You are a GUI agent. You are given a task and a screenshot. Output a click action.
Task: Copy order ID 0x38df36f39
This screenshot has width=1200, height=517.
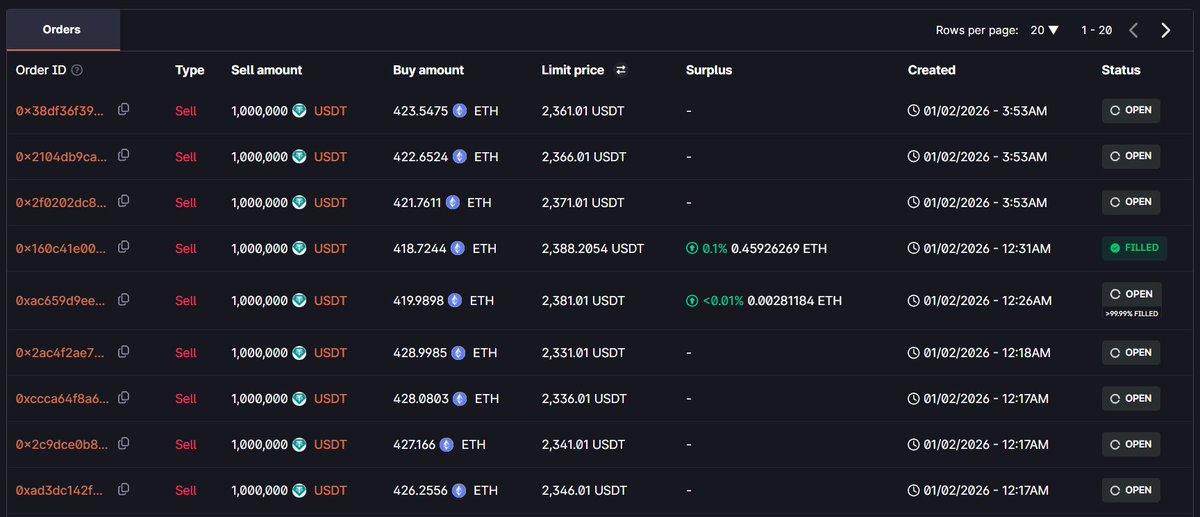click(124, 110)
